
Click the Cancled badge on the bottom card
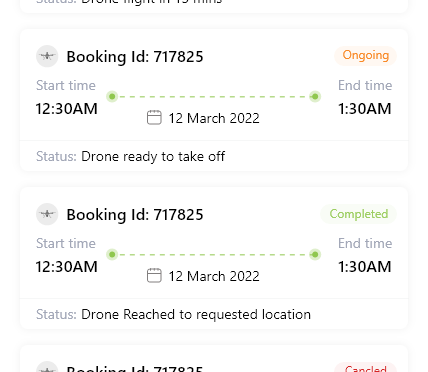click(x=366, y=368)
